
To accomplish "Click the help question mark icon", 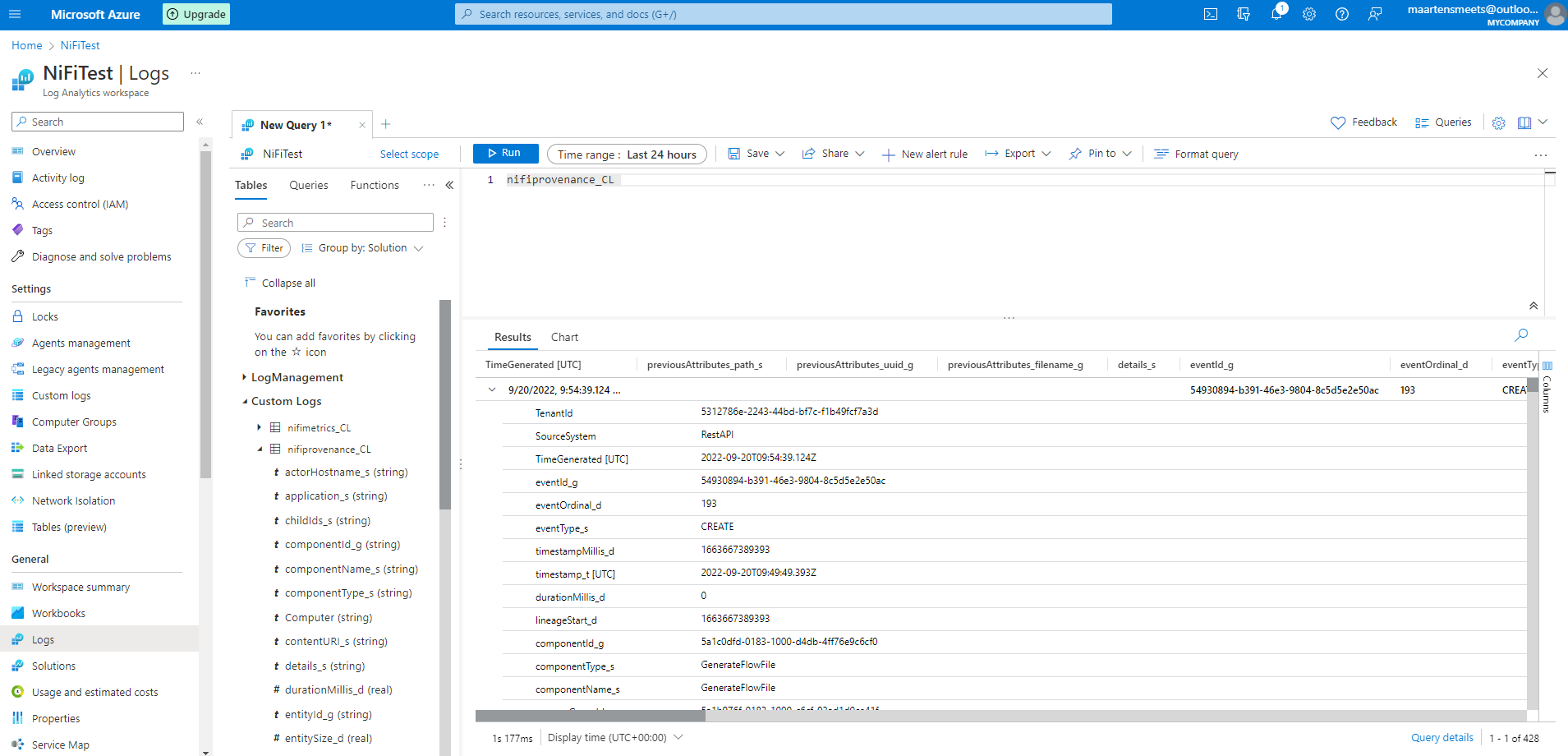I will tap(1342, 14).
